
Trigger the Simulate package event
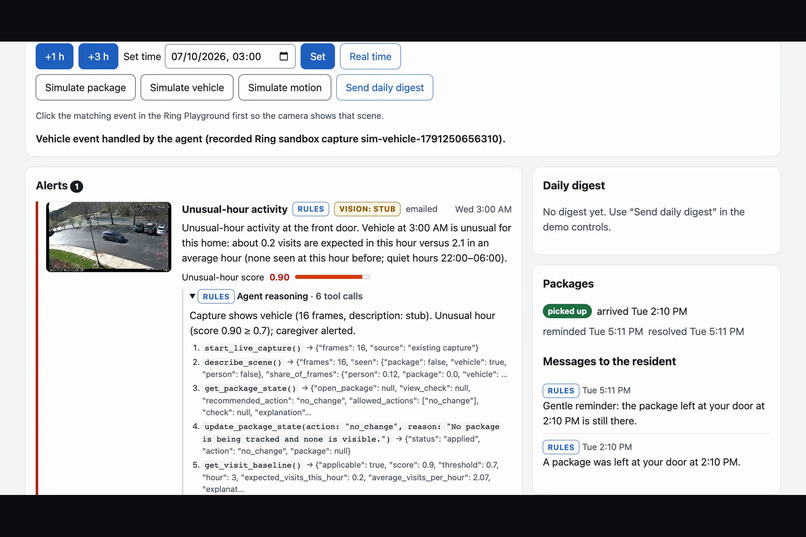click(x=85, y=88)
